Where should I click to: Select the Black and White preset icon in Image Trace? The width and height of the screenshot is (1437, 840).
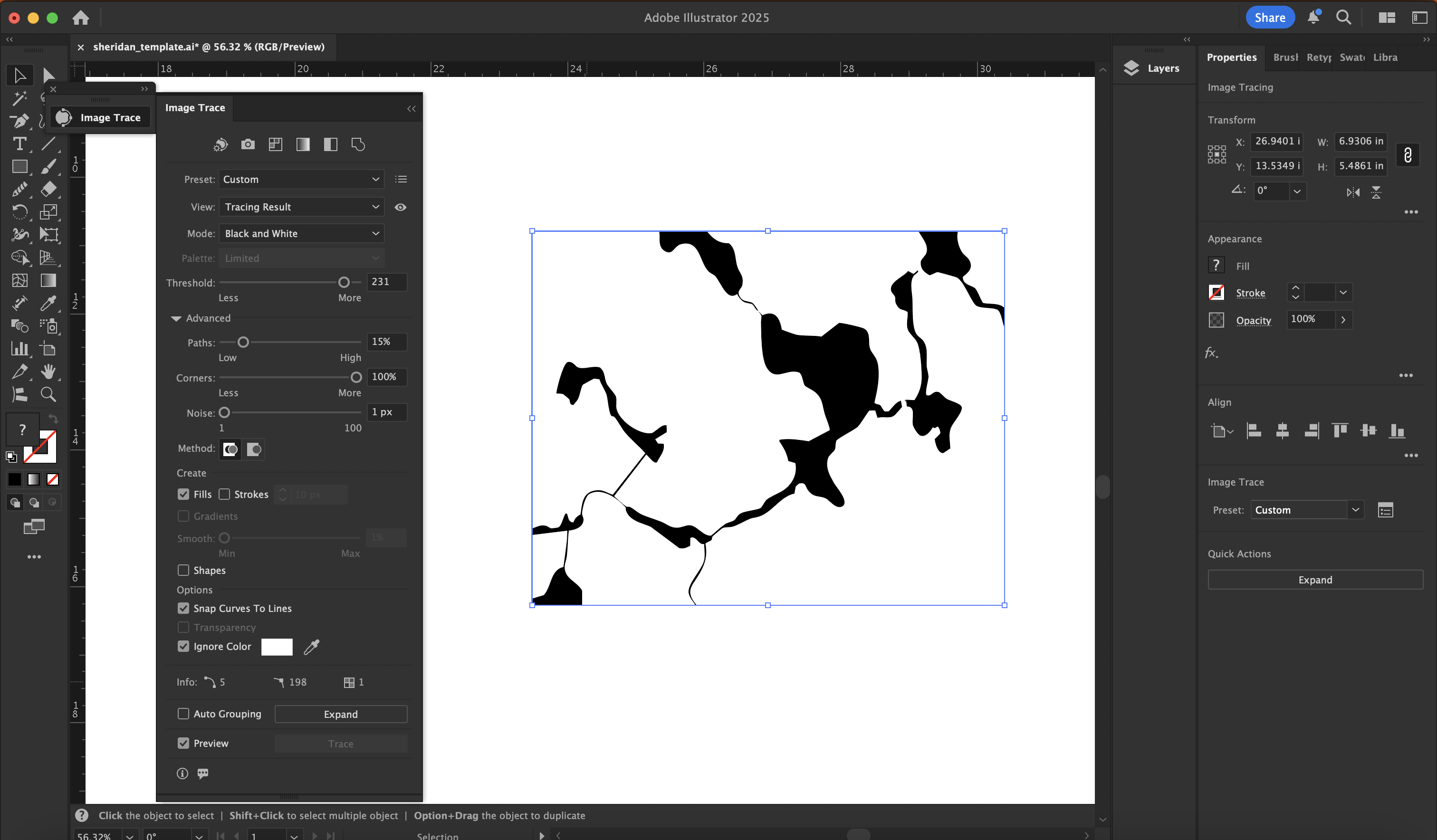[330, 144]
